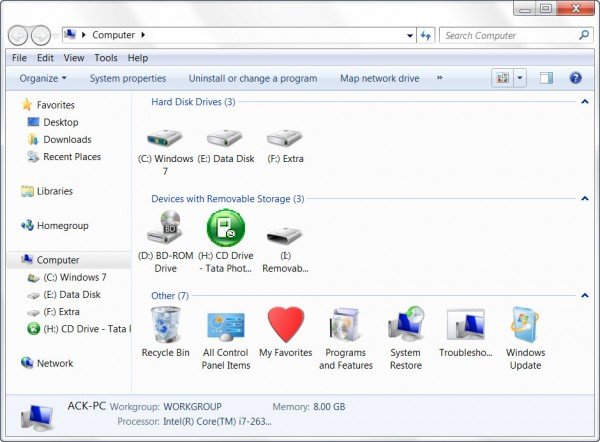Select Desktop in navigation pane
The width and height of the screenshot is (600, 442).
61,122
